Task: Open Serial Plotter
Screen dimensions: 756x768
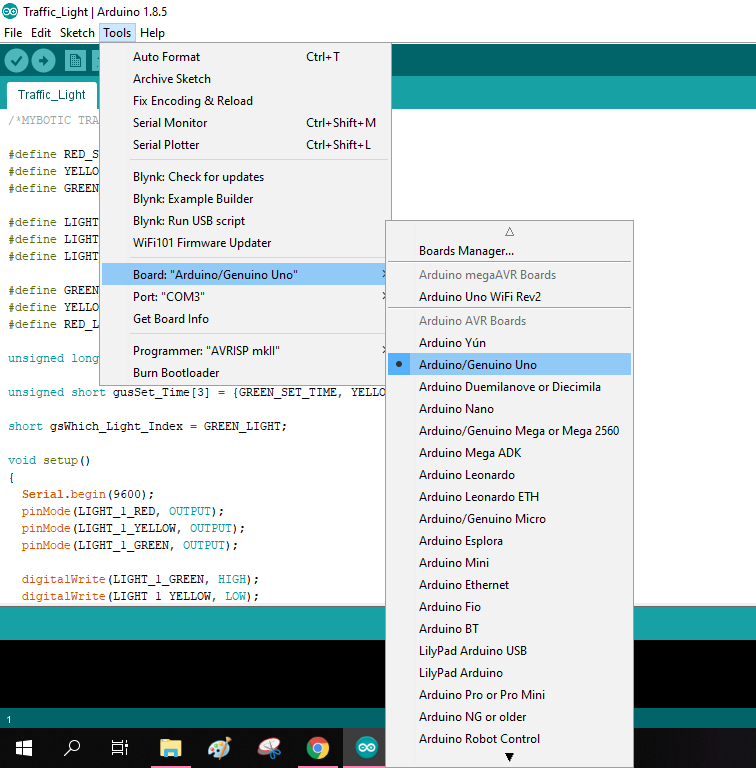Action: click(x=244, y=145)
